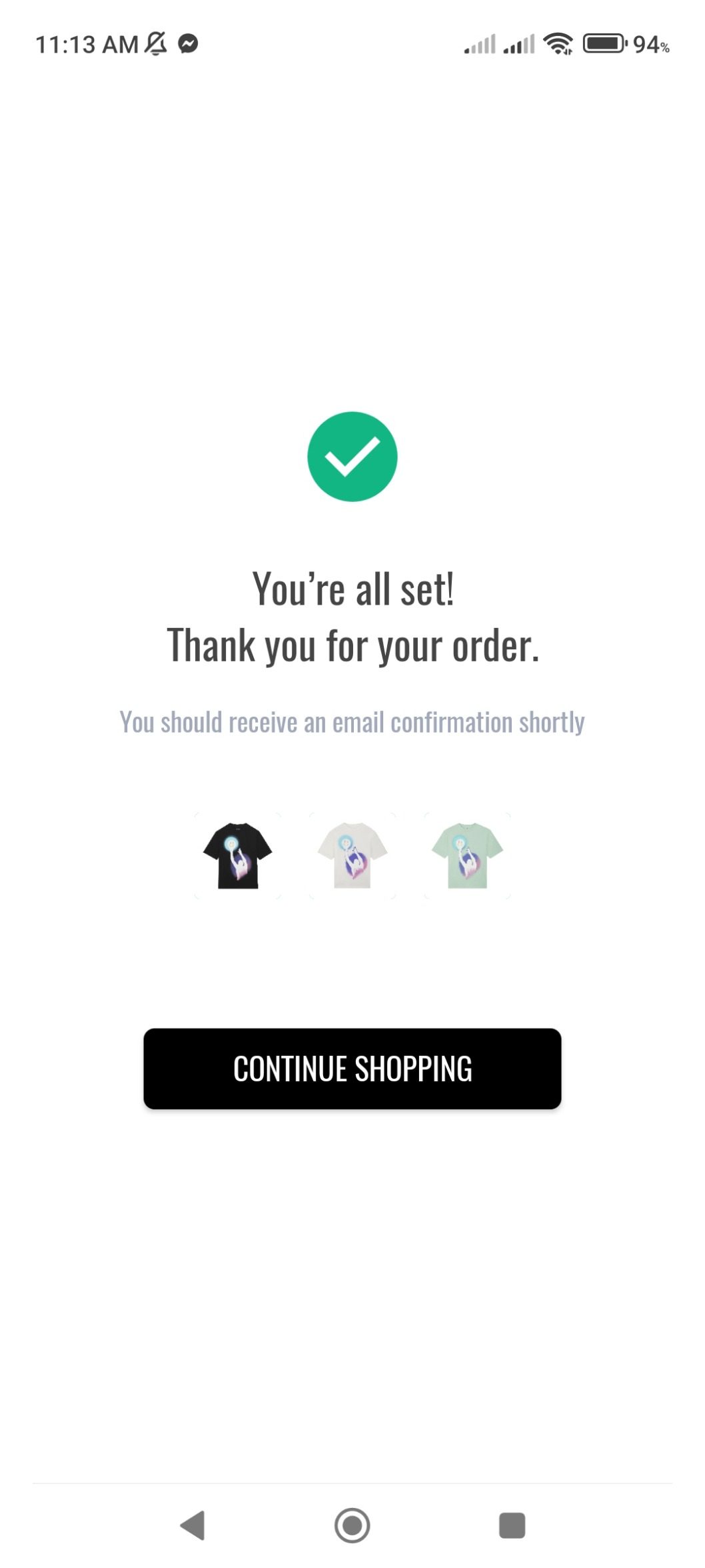Image resolution: width=705 pixels, height=1568 pixels.
Task: Open the black T-shirt thumbnail
Action: (x=237, y=855)
